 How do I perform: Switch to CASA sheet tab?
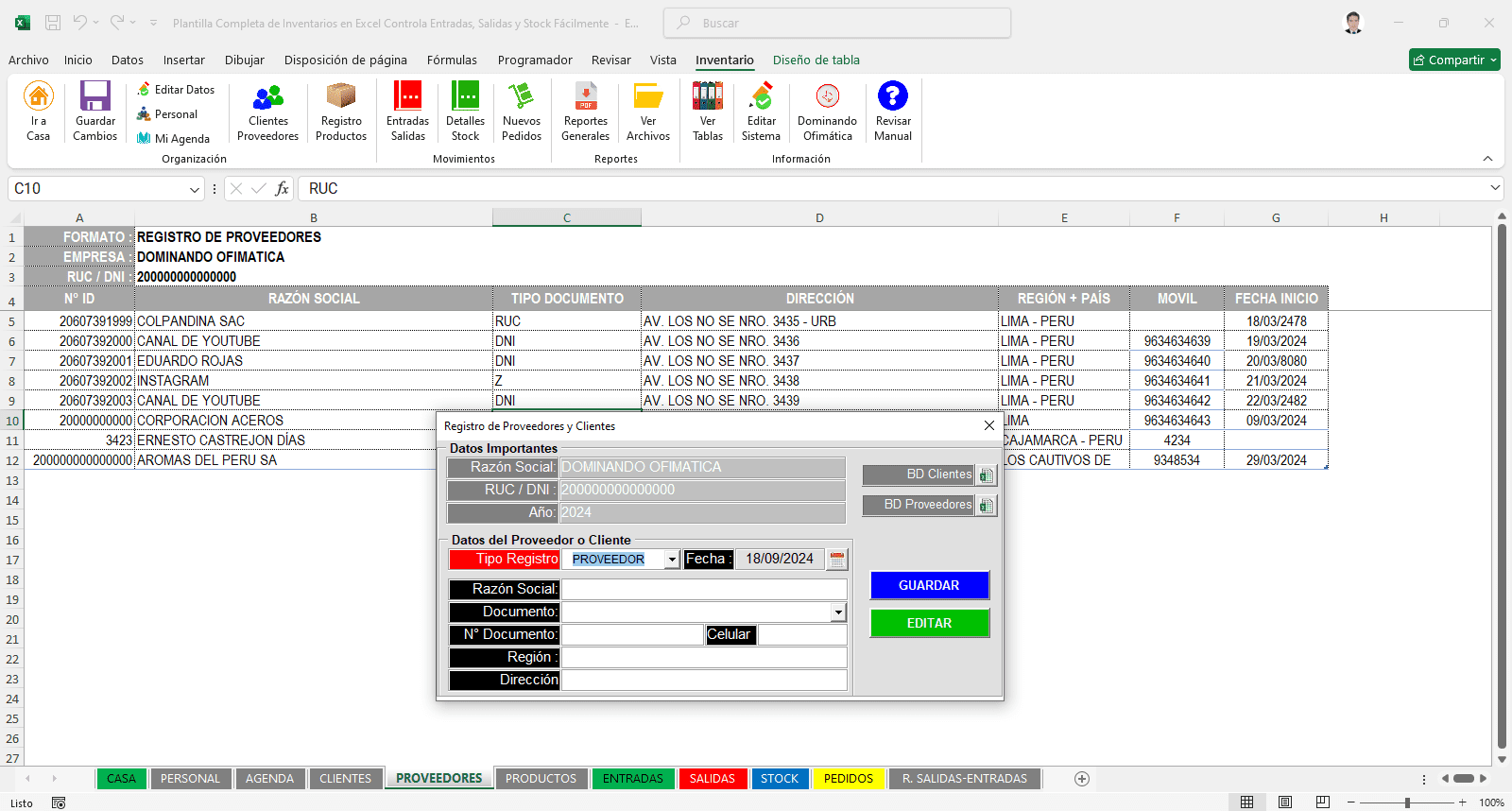tap(121, 779)
